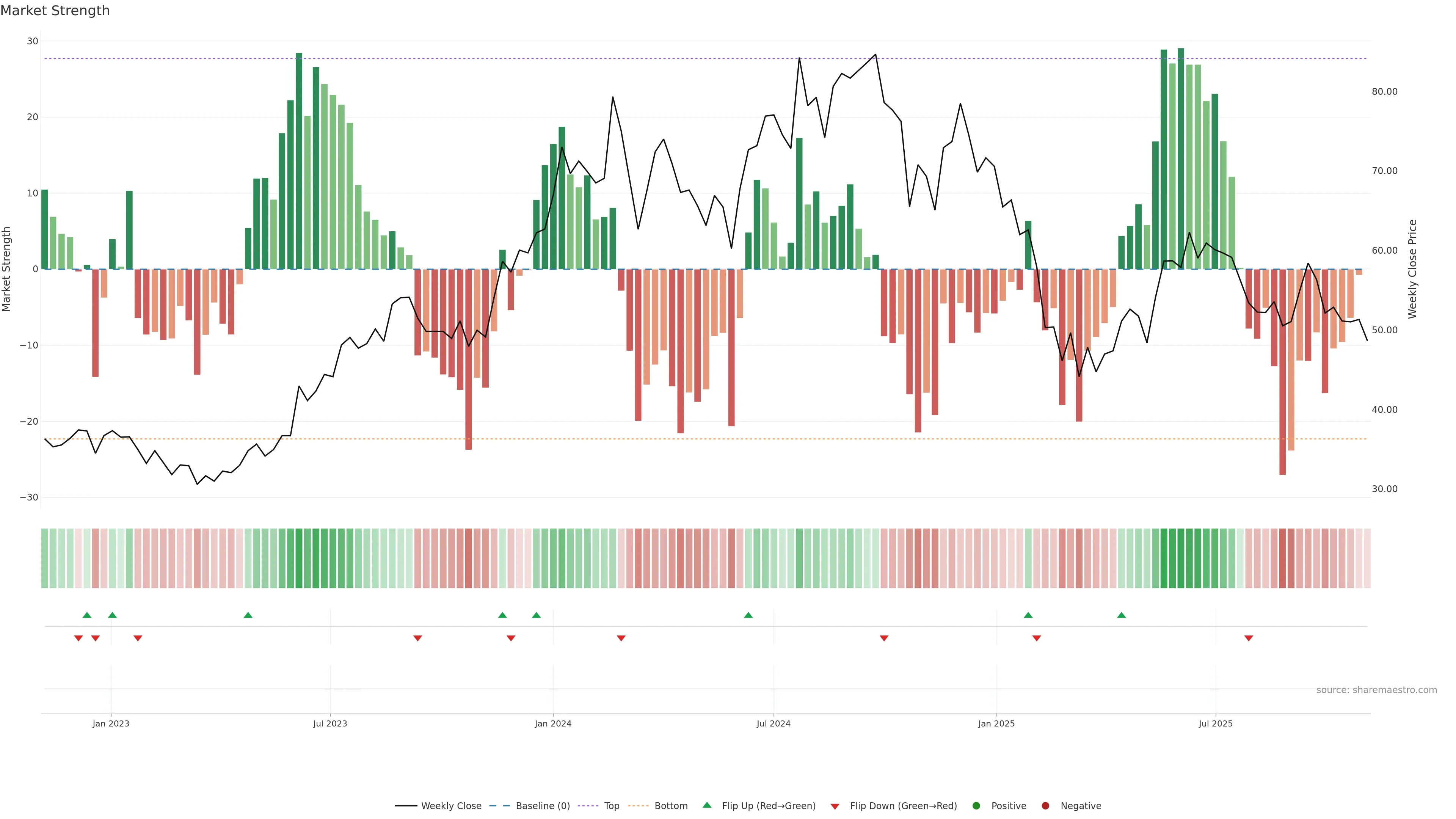The height and width of the screenshot is (819, 1456).
Task: Click the flip-up triangle just before Jul 2024
Action: pyautogui.click(x=748, y=615)
